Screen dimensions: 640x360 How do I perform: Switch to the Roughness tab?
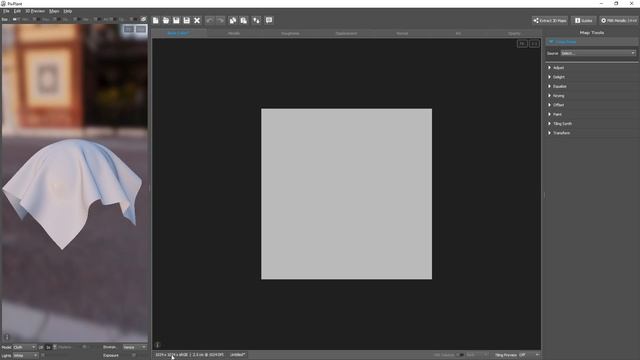point(290,33)
